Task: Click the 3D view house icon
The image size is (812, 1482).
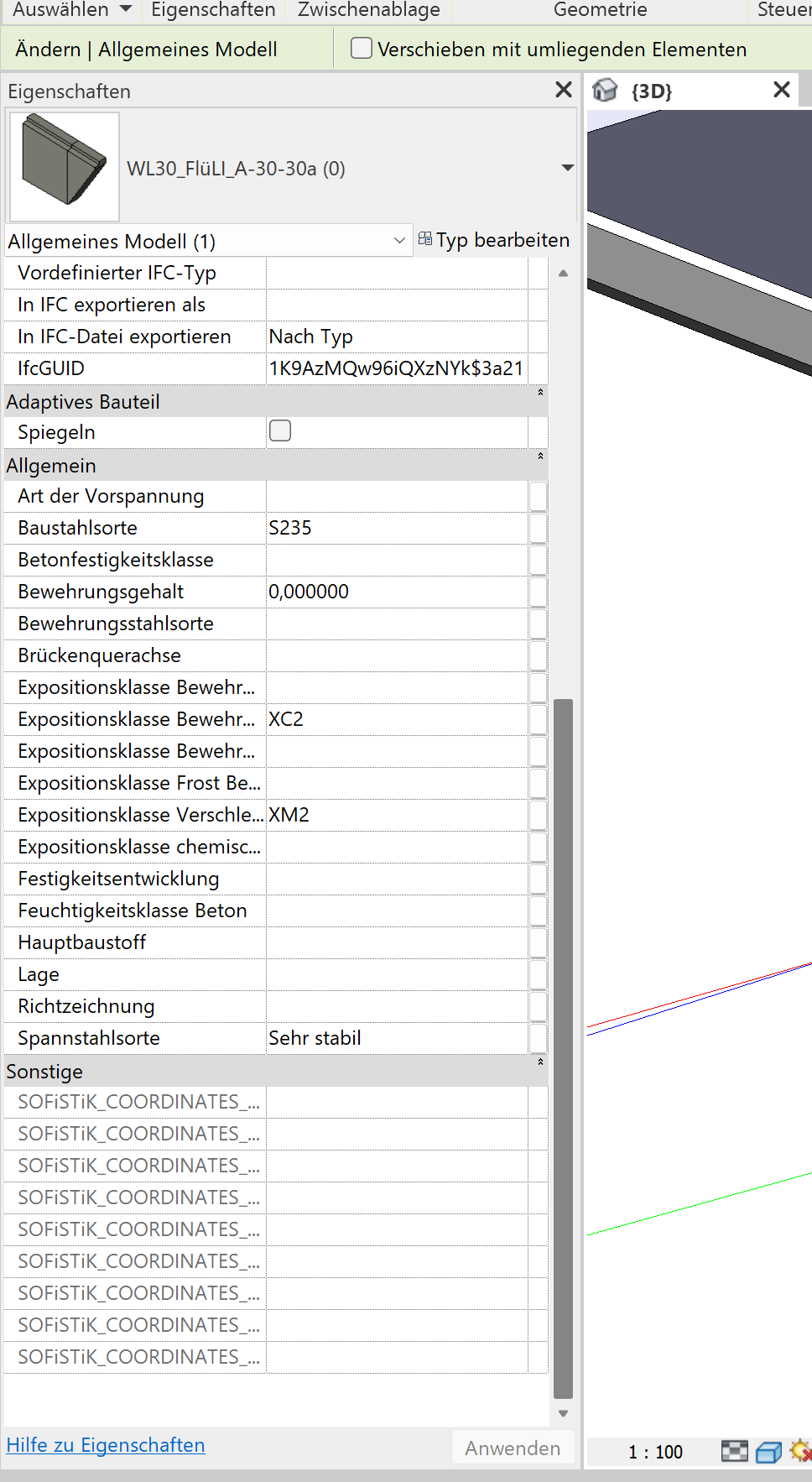Action: (x=605, y=90)
